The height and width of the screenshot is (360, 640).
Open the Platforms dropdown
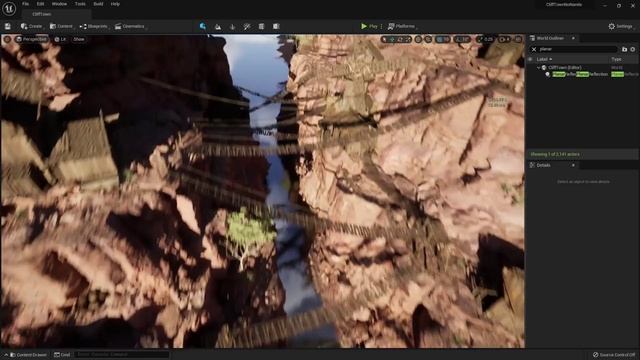[402, 26]
